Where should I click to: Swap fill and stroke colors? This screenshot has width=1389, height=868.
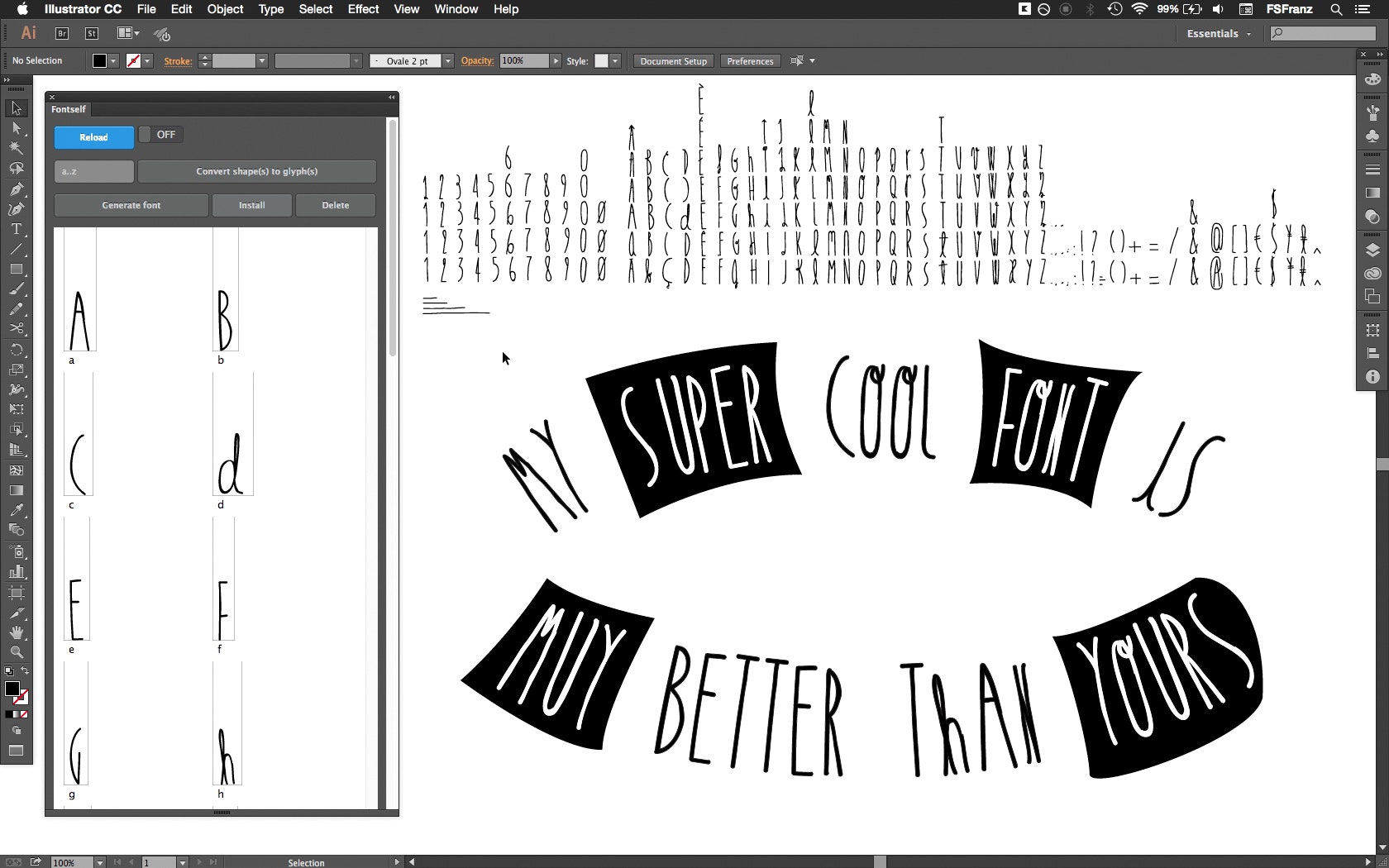coord(25,670)
